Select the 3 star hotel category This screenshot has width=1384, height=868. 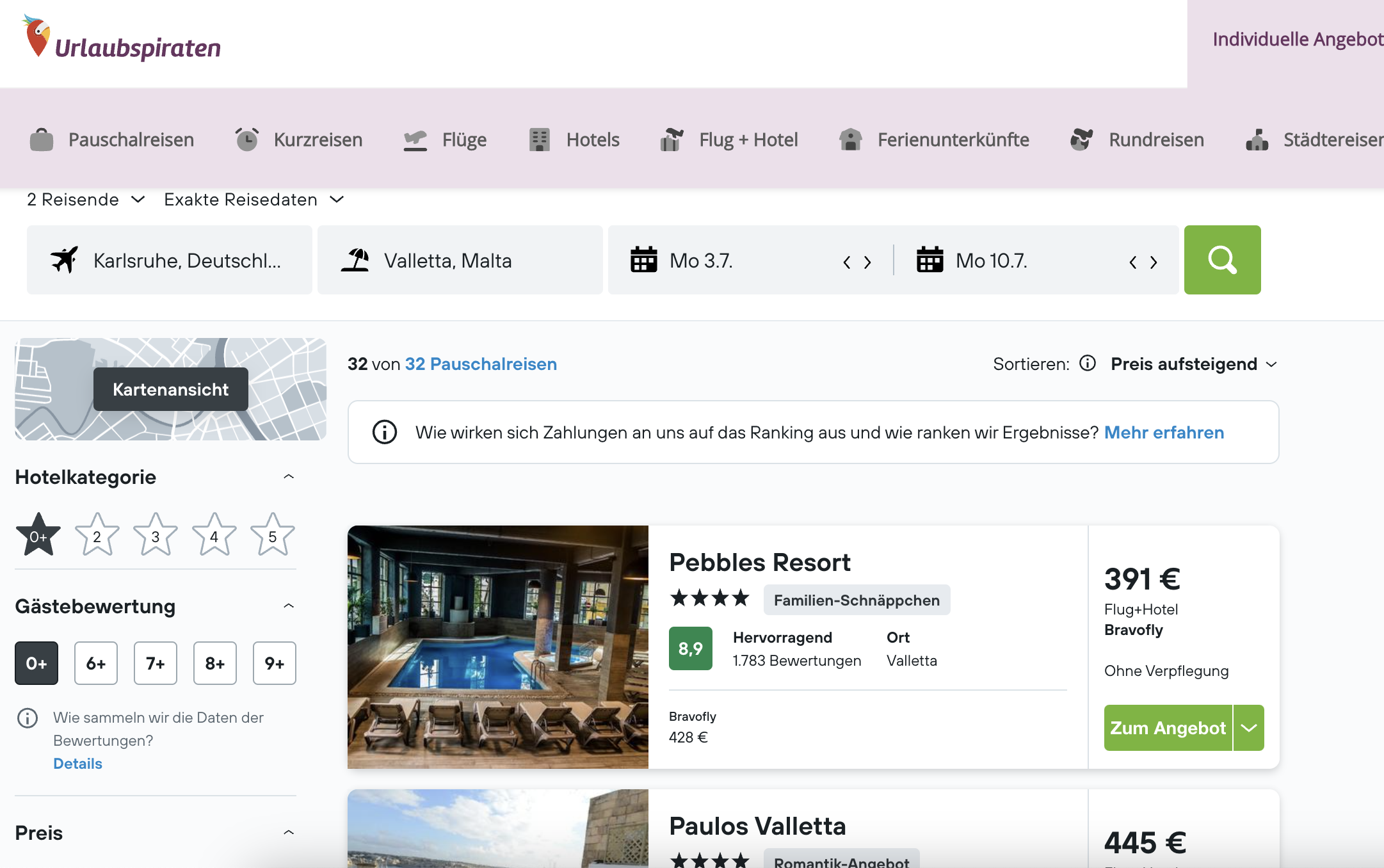tap(156, 535)
